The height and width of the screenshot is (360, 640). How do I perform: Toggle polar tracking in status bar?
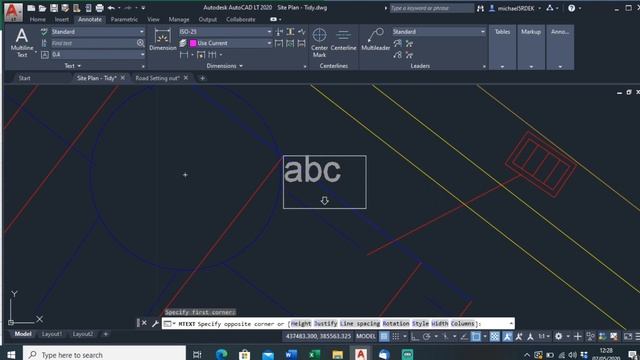coord(427,336)
